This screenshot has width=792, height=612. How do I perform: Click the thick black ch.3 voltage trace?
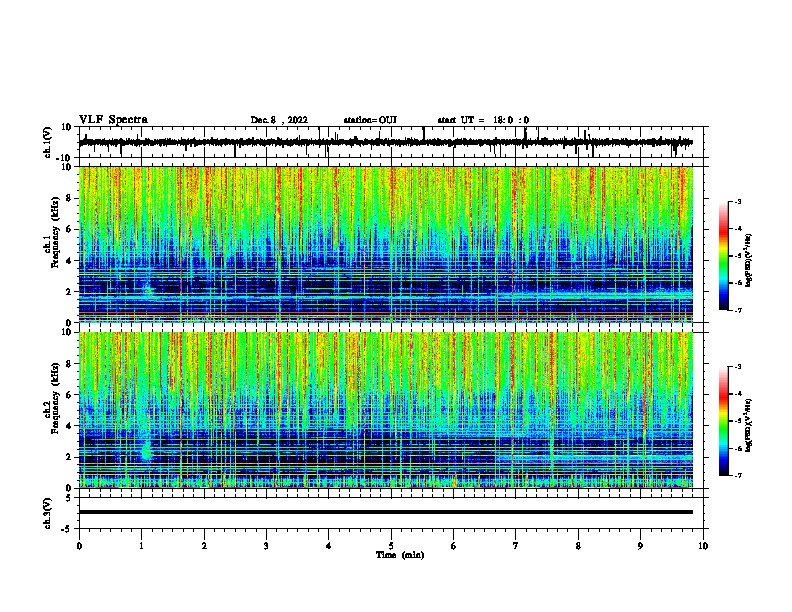coord(386,512)
